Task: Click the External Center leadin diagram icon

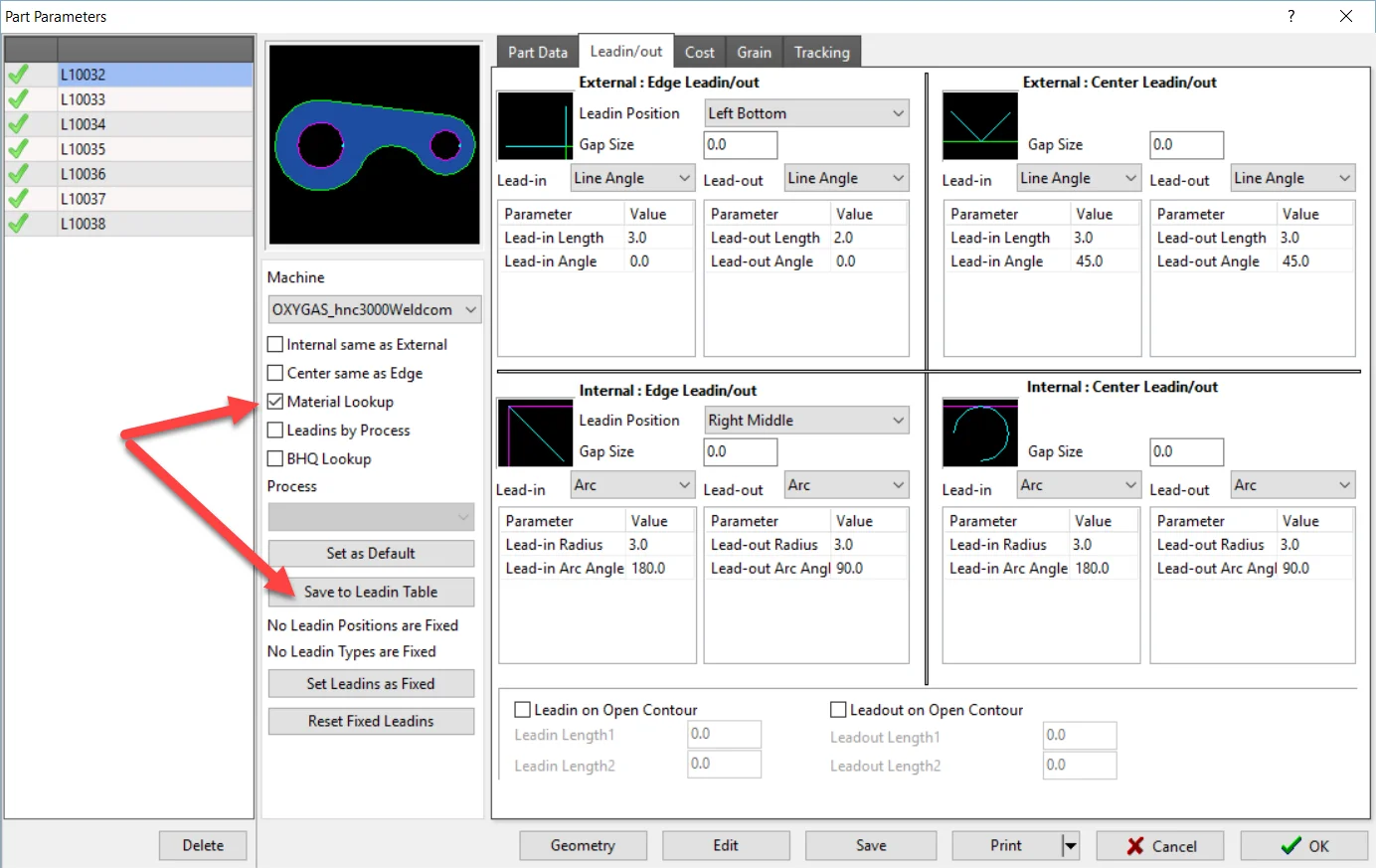Action: pos(980,126)
